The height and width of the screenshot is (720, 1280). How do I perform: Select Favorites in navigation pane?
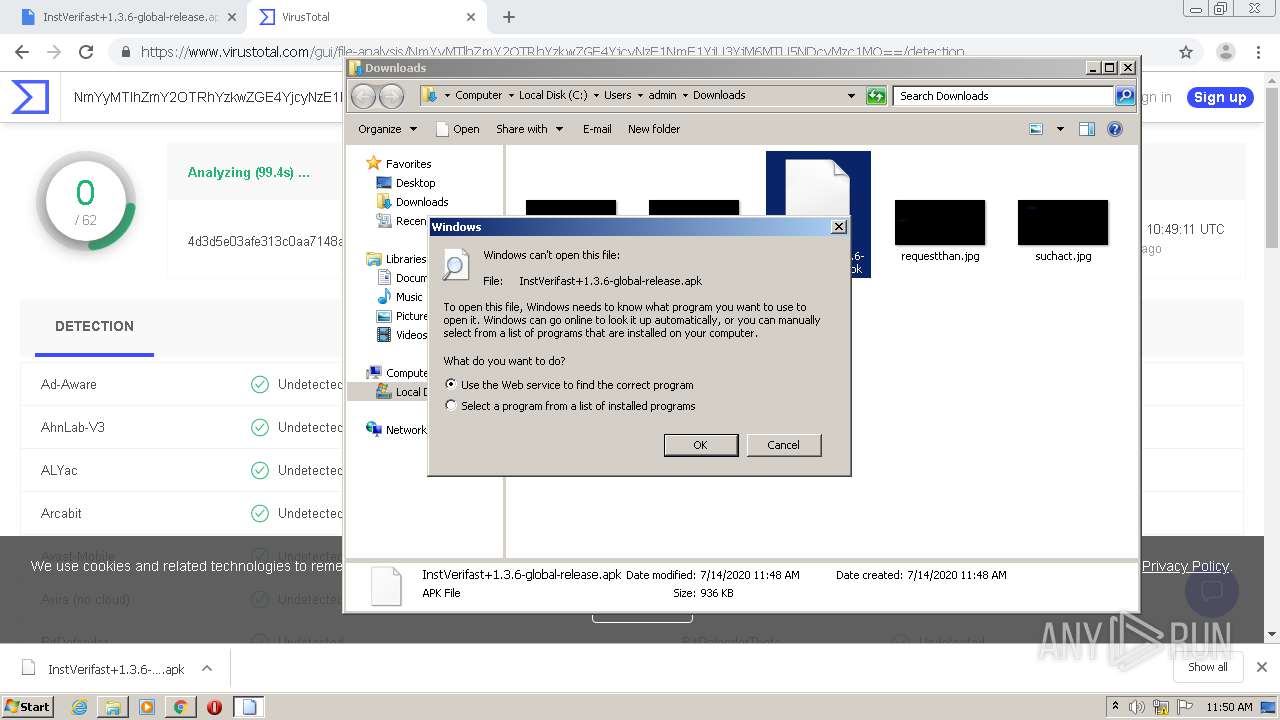(408, 164)
